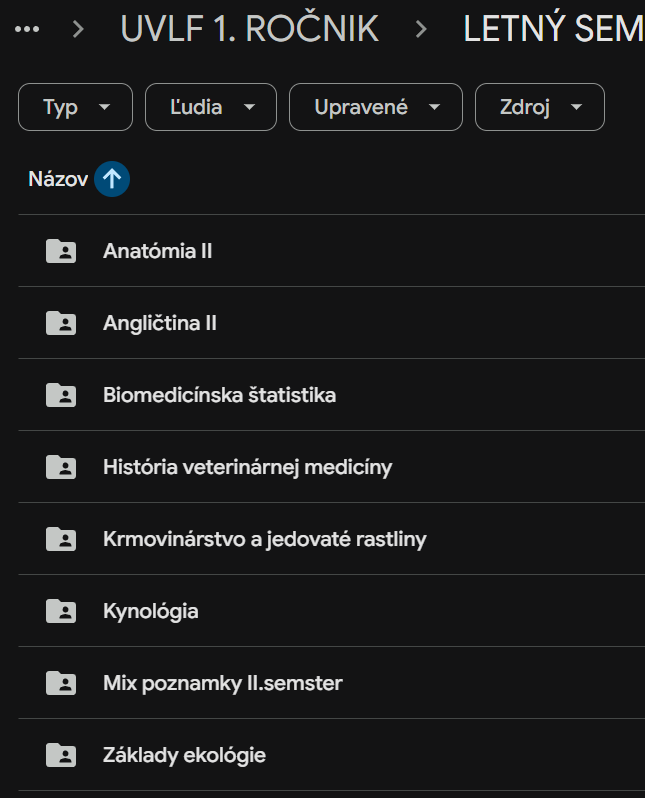Go to UVLF 1. ROČNIK breadcrumb
This screenshot has height=798, width=645.
coord(249,29)
